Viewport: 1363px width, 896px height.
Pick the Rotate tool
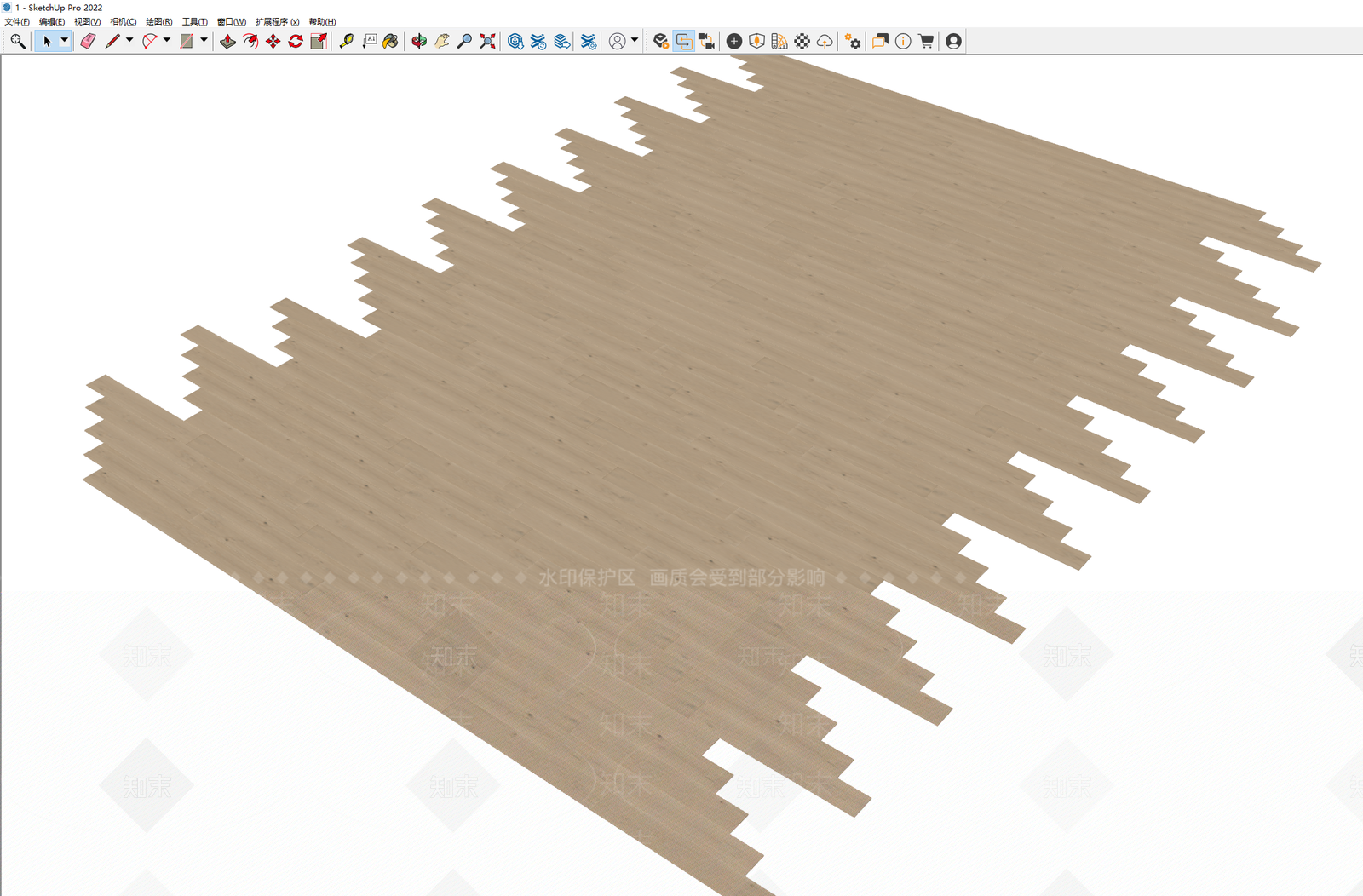coord(296,41)
